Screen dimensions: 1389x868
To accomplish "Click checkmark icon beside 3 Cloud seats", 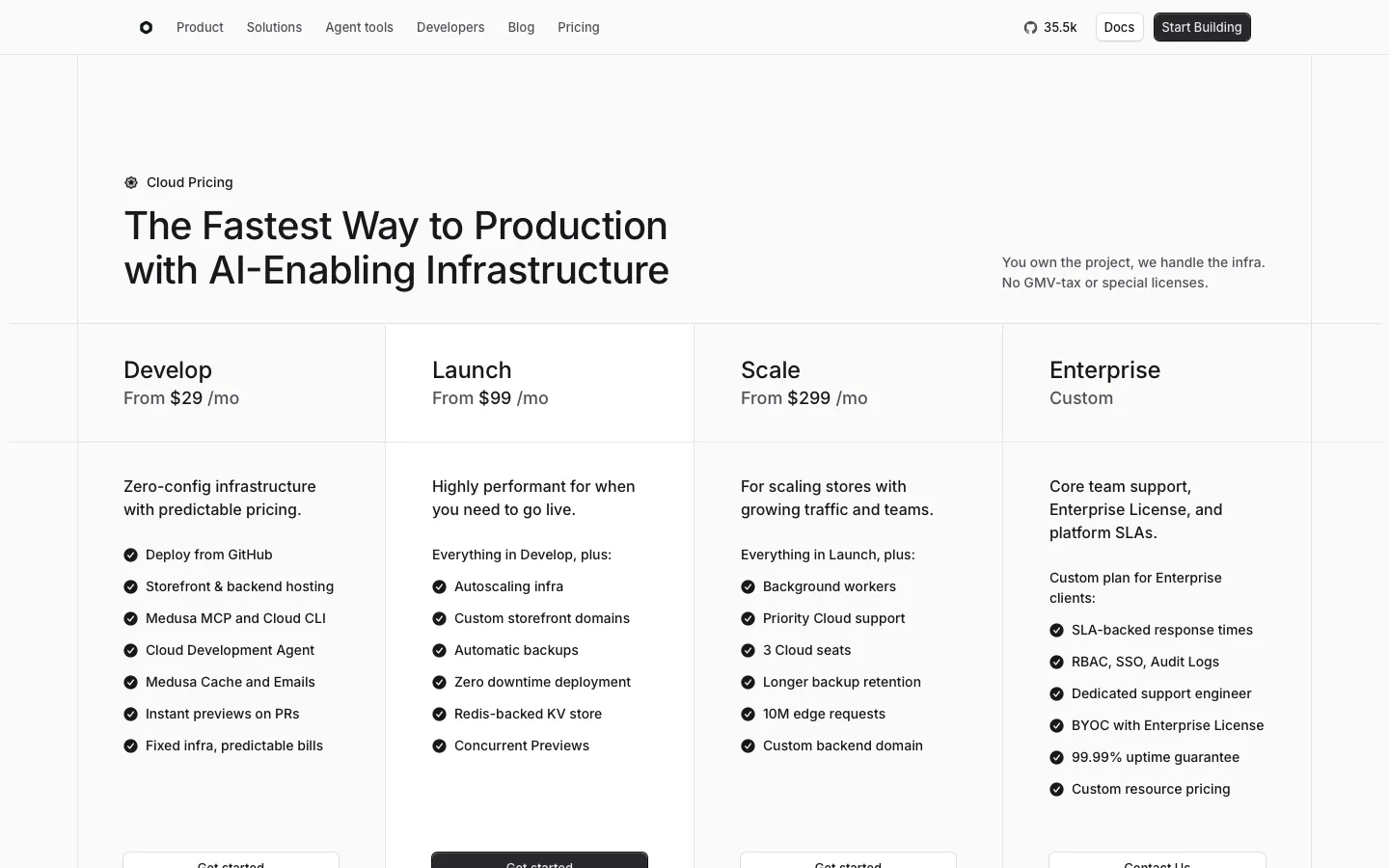I will point(748,650).
